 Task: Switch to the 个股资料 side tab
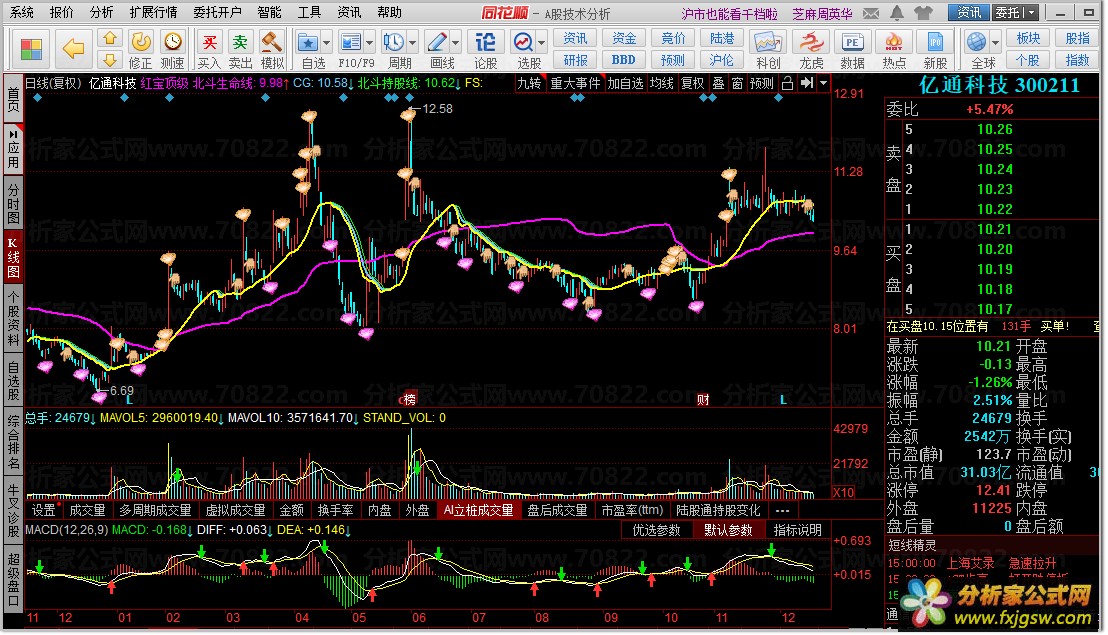(x=13, y=319)
